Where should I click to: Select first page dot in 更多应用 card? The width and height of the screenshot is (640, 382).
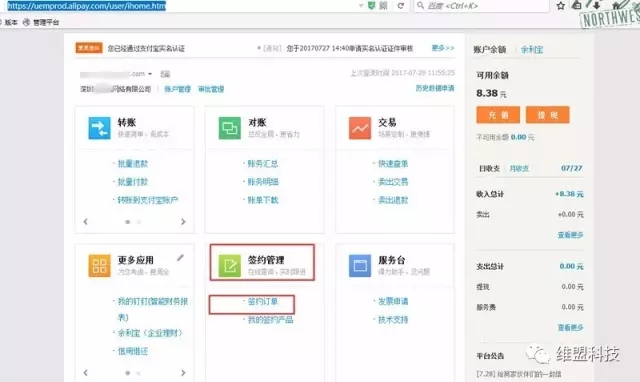click(128, 373)
